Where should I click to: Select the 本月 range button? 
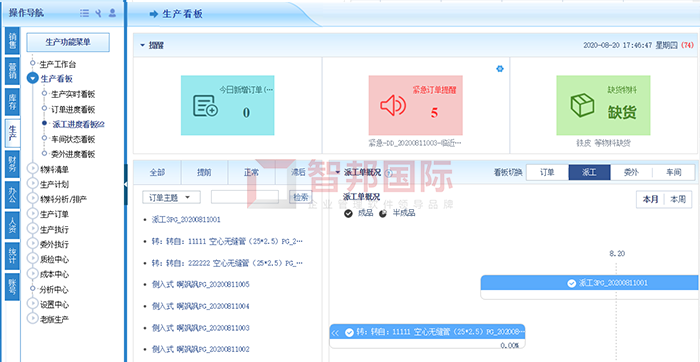click(x=650, y=200)
